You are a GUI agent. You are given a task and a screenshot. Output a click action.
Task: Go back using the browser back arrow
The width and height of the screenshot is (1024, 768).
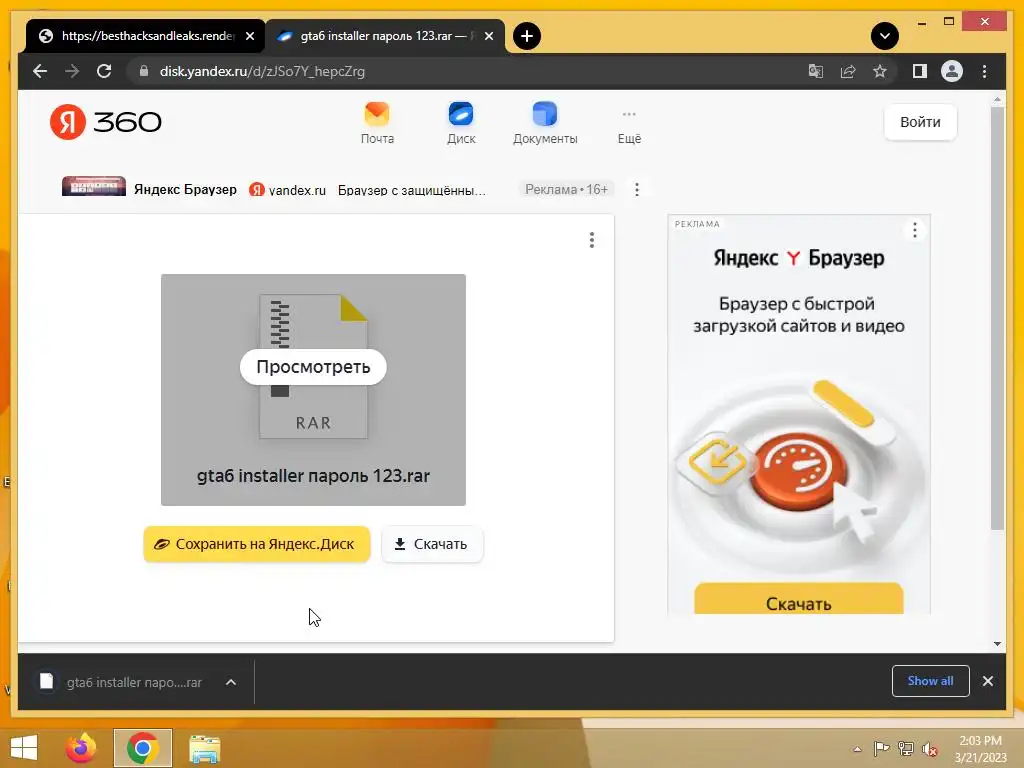click(x=40, y=71)
